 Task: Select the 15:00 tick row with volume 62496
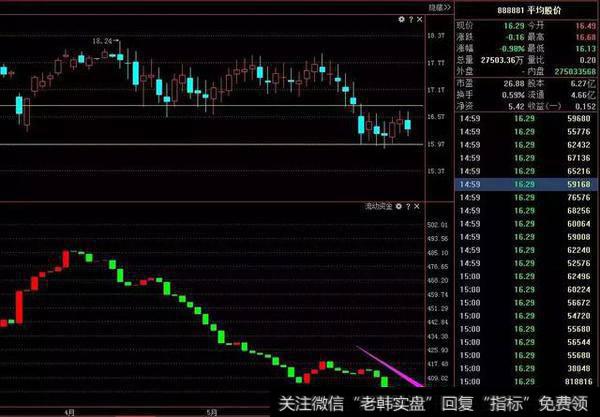click(x=526, y=277)
